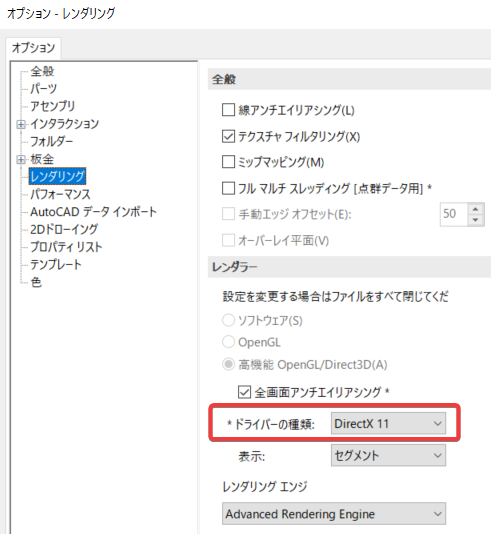
Task: Select the ソフトウェア renderer radio button
Action: 228,320
